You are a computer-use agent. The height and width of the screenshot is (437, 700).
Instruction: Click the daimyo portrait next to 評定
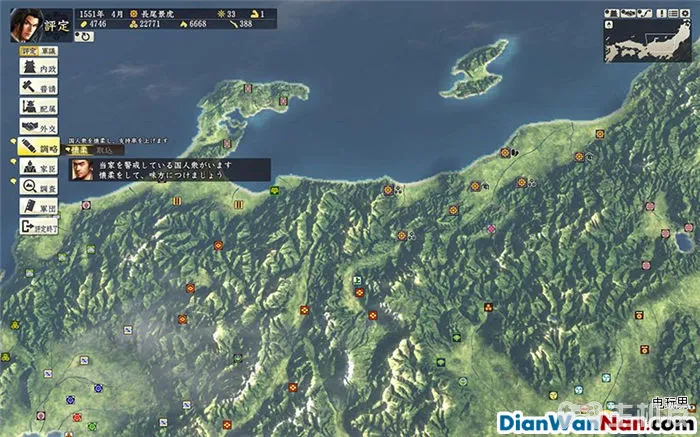pyautogui.click(x=26, y=25)
